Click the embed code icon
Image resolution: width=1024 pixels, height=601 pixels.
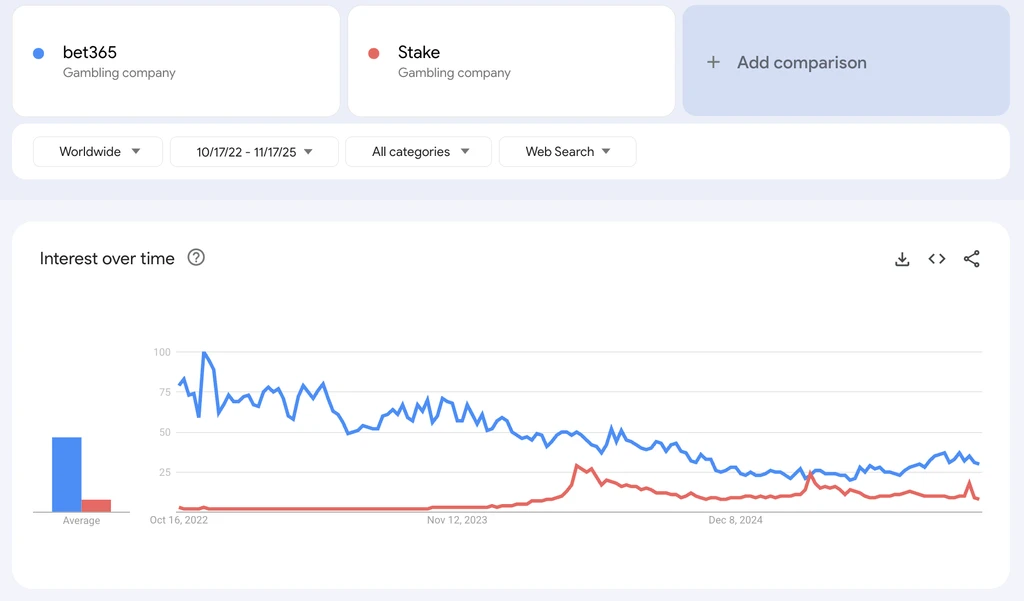[x=937, y=259]
